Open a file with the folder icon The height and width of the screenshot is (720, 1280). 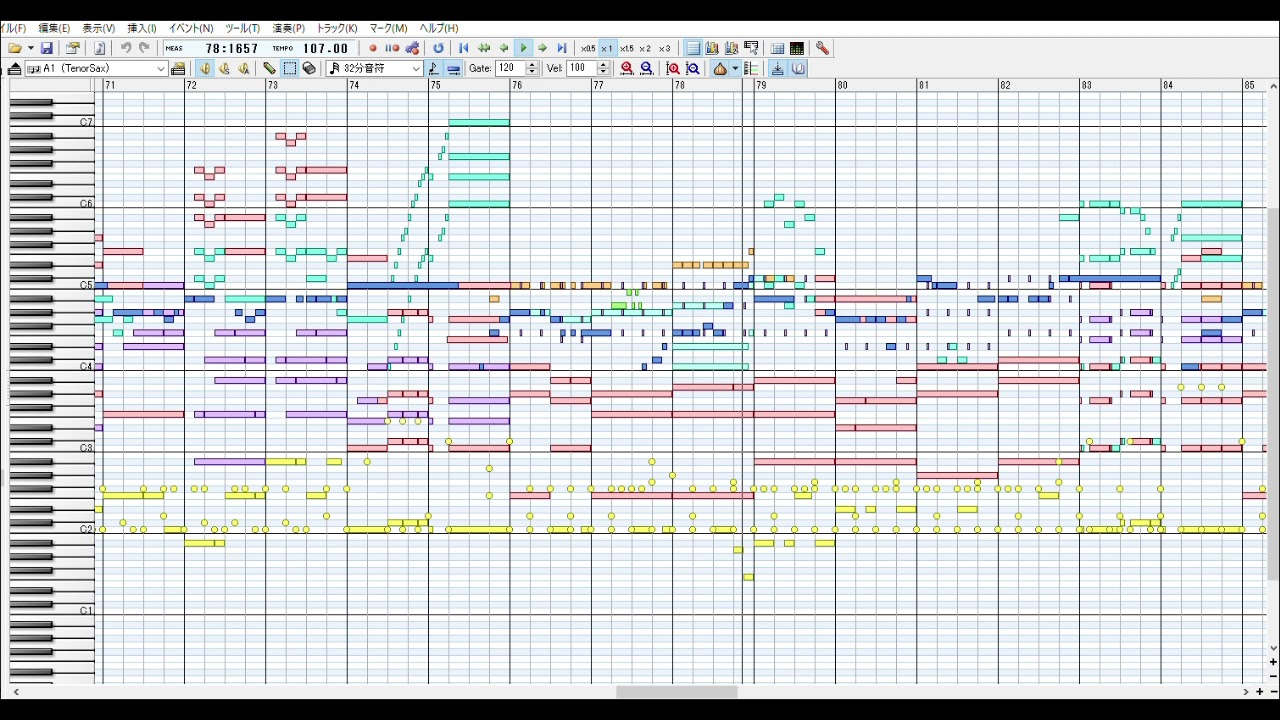14,48
